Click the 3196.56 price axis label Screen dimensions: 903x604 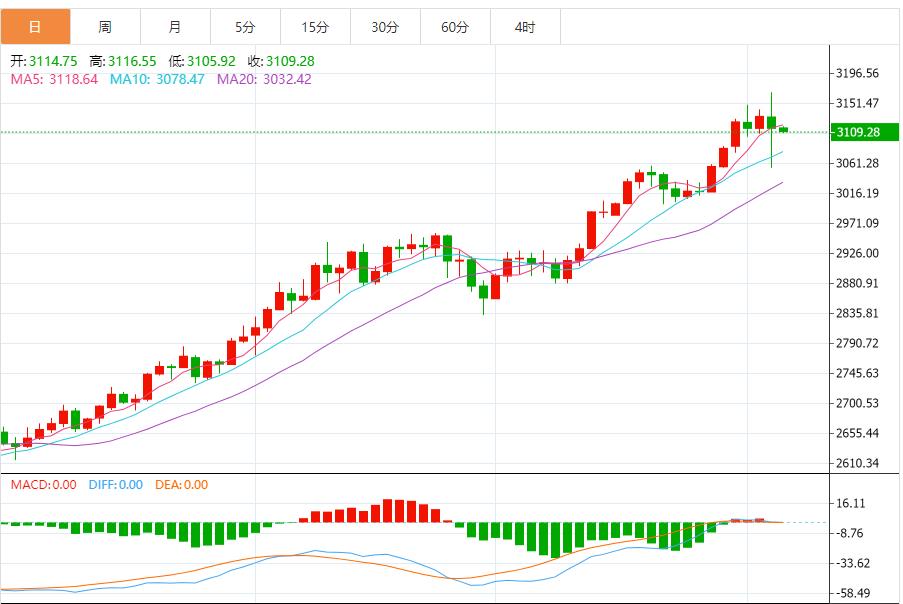[858, 73]
